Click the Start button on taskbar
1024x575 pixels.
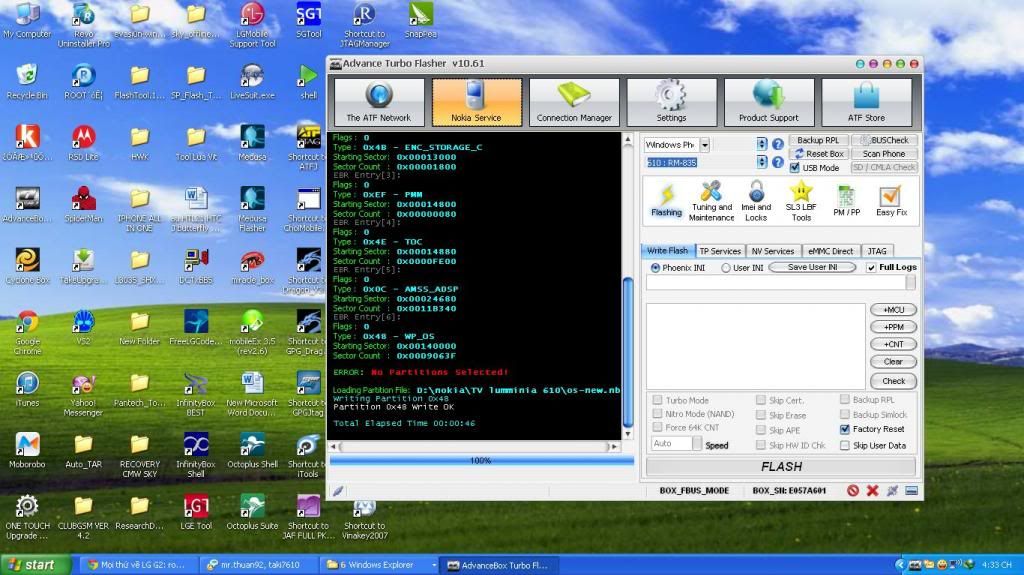coord(36,565)
